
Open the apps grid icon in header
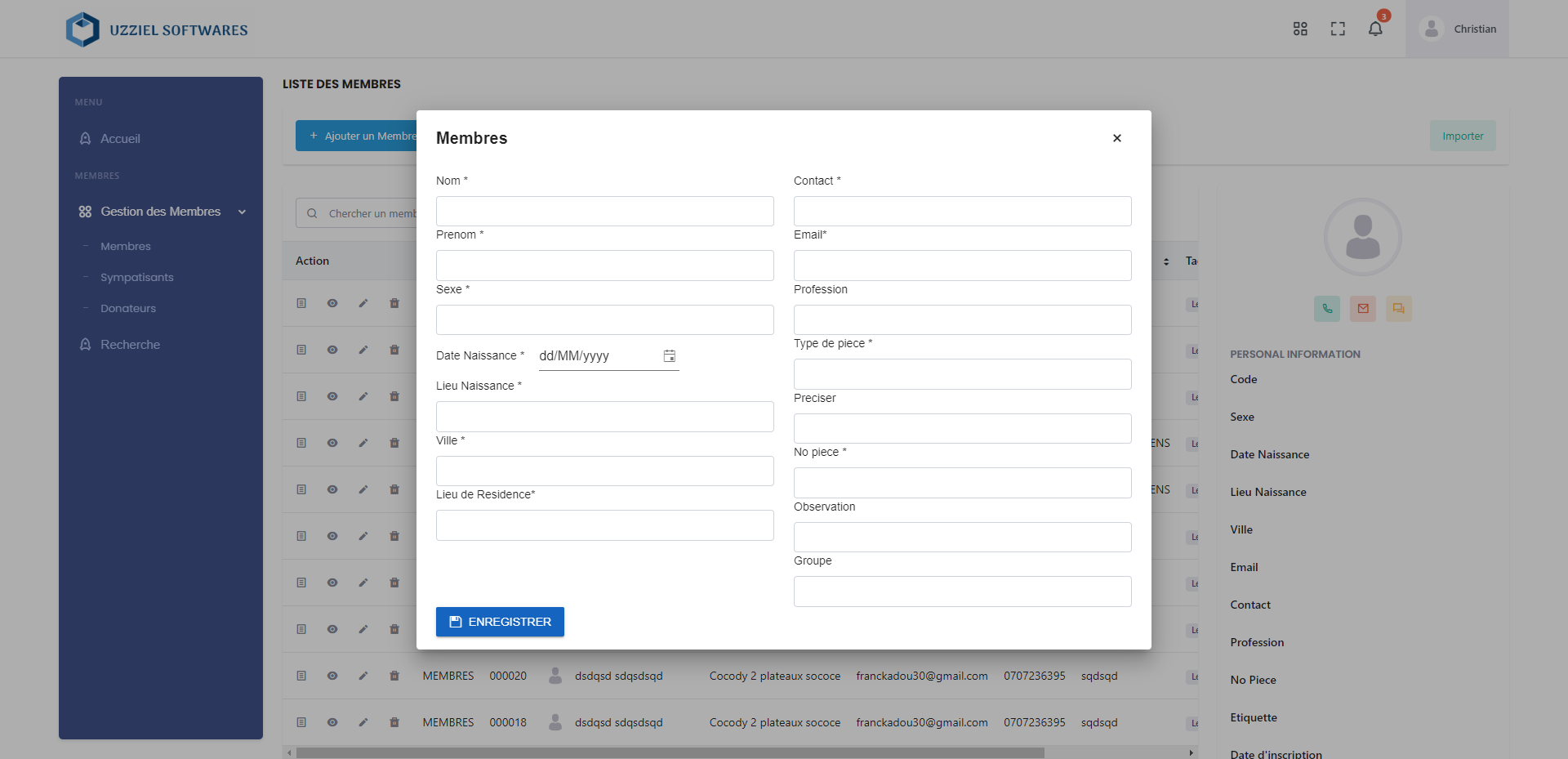pyautogui.click(x=1300, y=29)
